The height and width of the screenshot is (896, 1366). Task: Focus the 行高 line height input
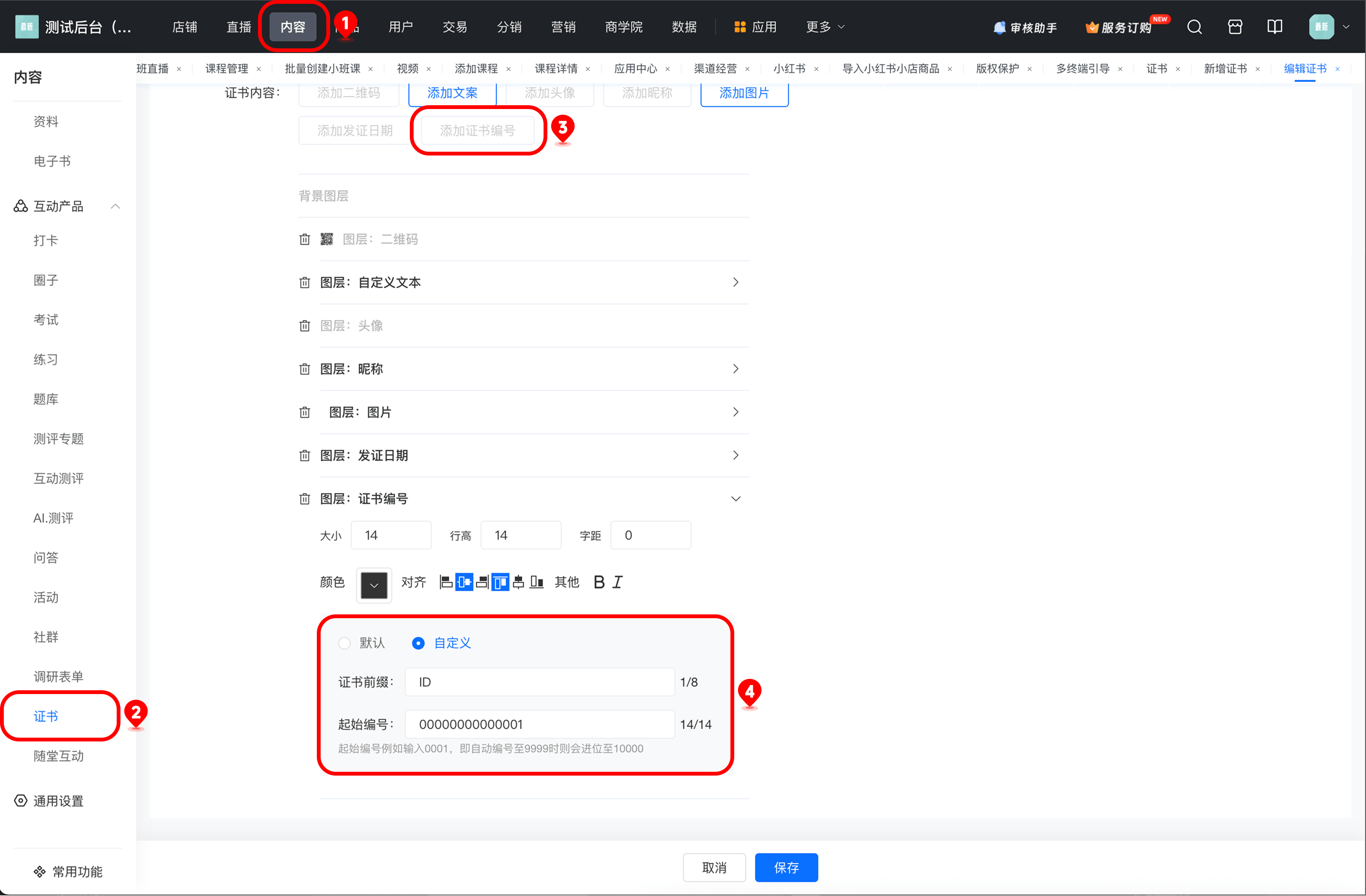521,535
